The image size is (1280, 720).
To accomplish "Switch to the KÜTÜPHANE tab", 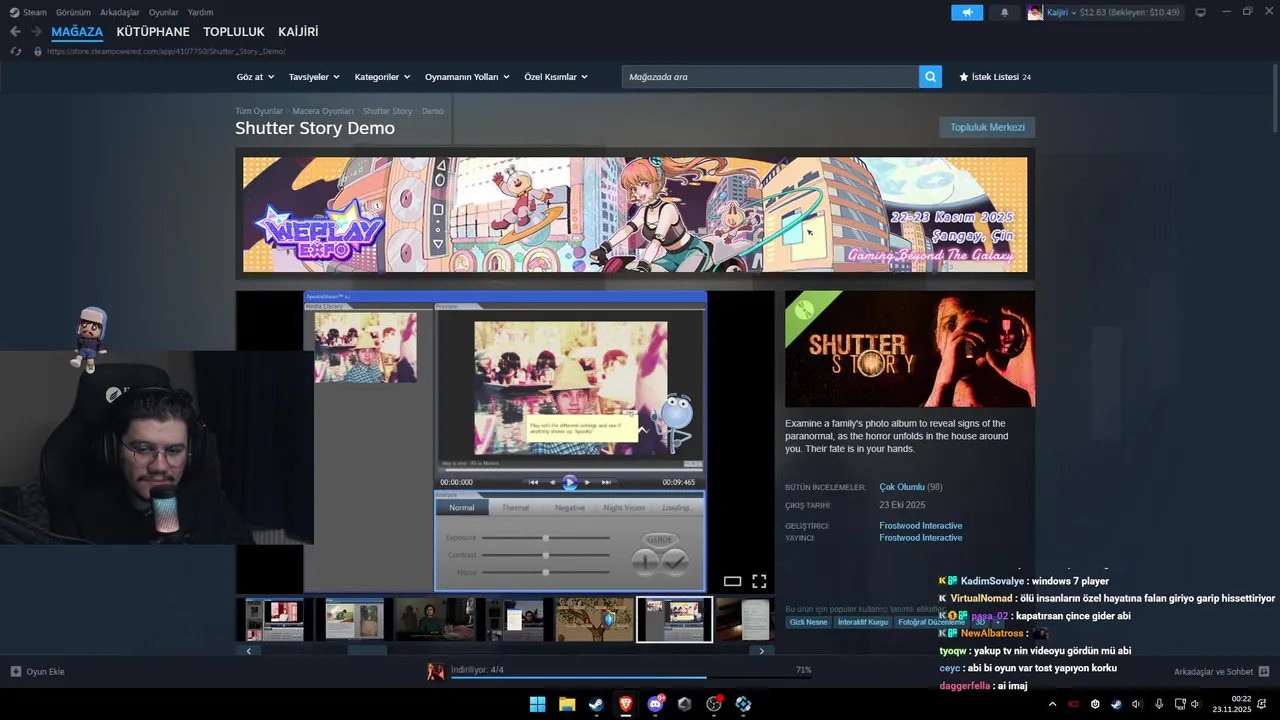I will point(153,32).
